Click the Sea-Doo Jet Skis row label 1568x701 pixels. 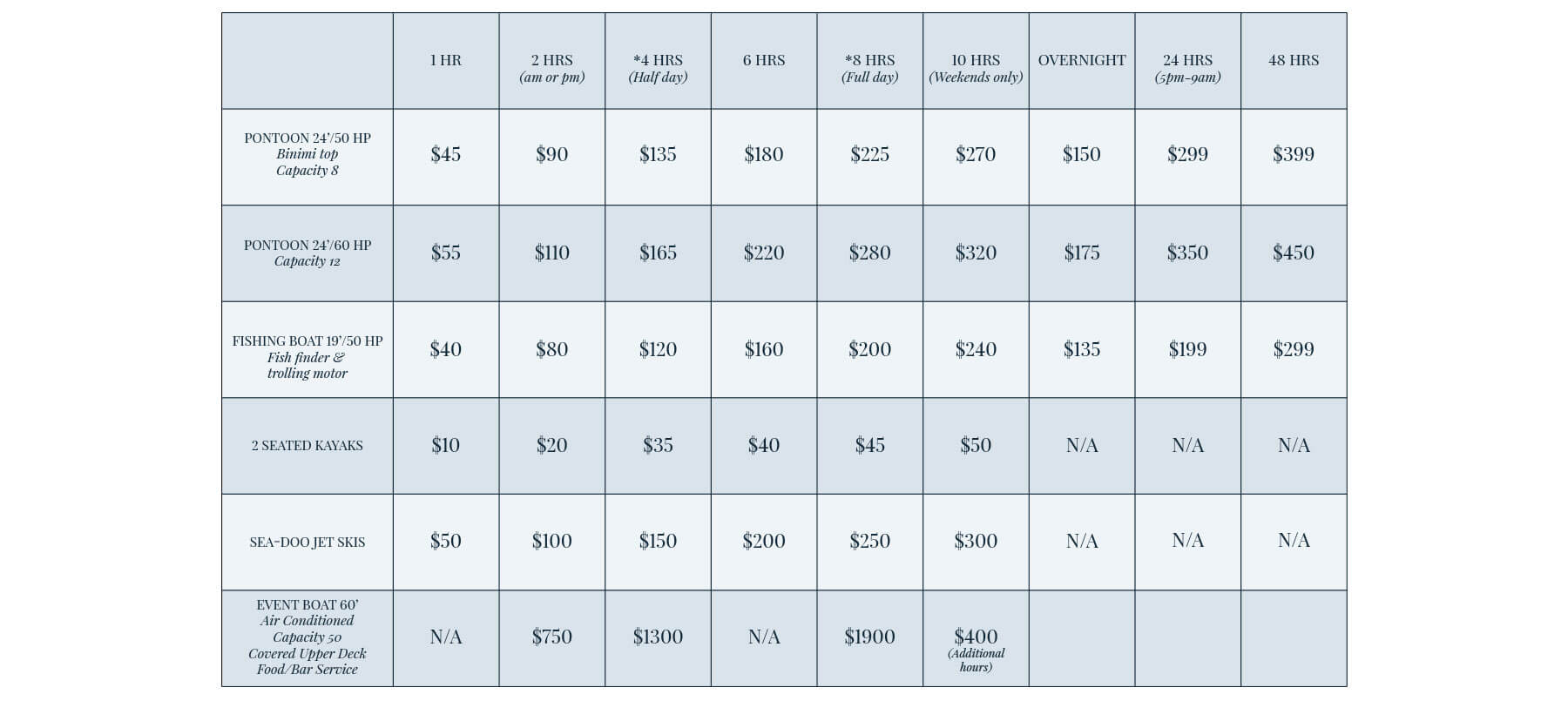(307, 542)
